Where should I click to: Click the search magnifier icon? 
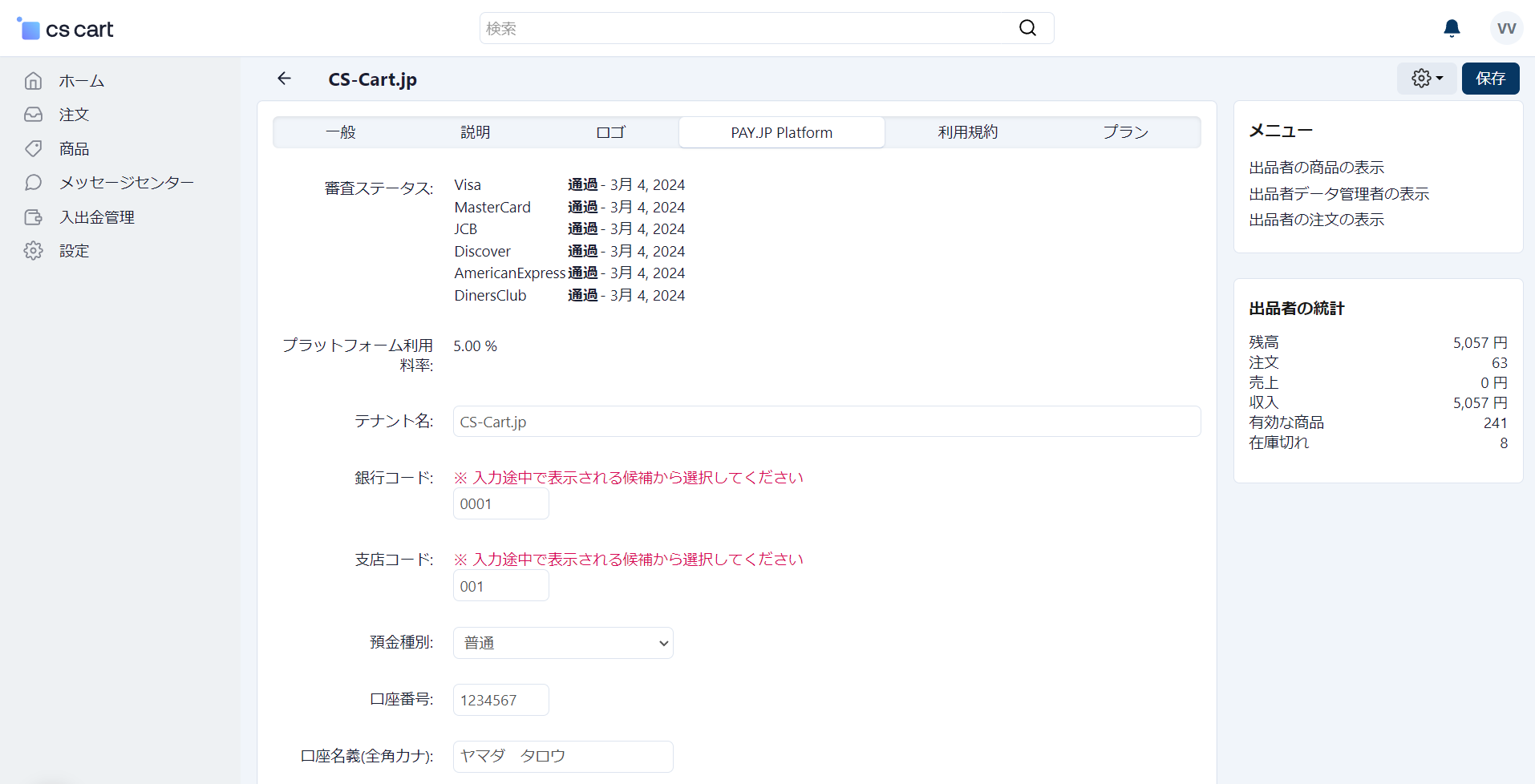1027,28
